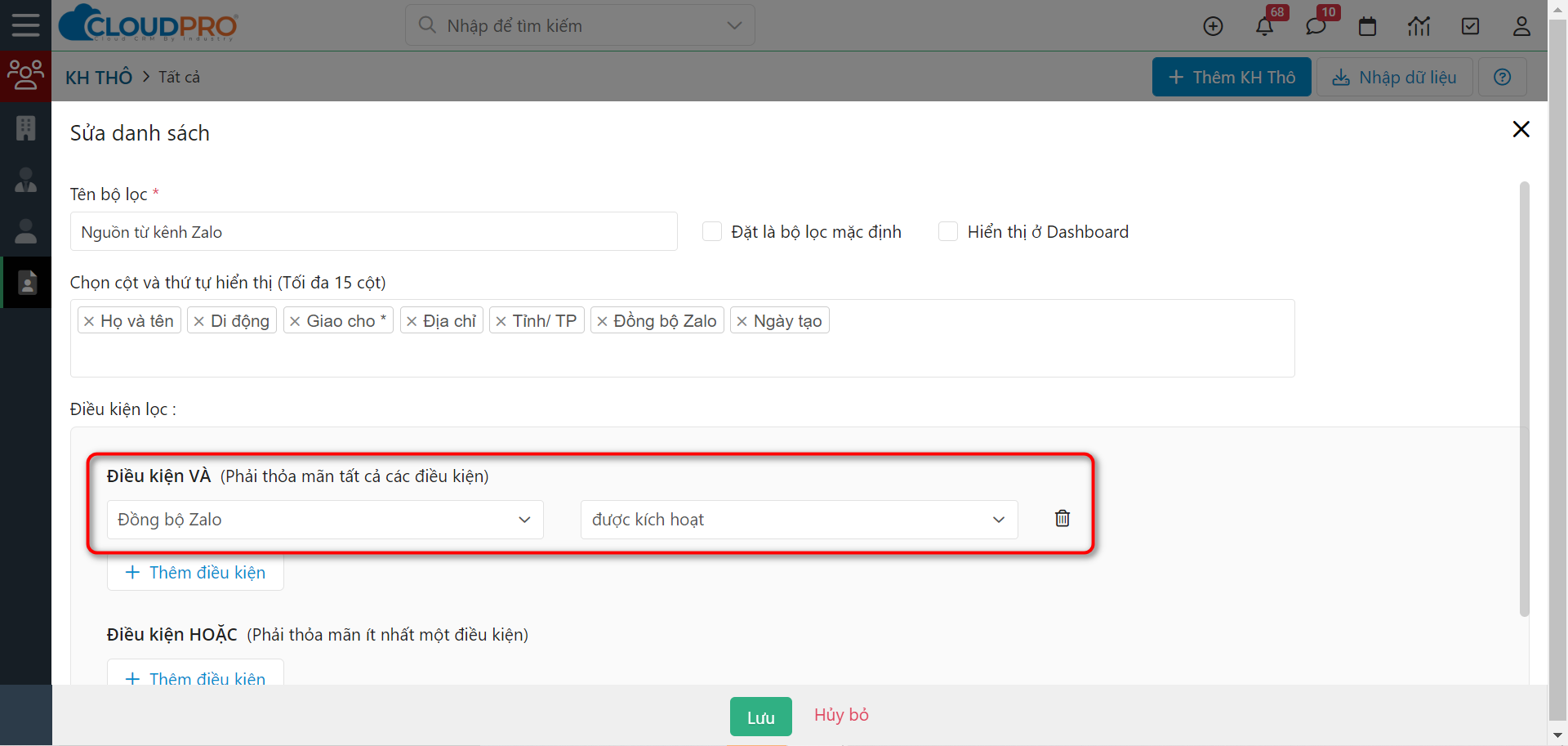The height and width of the screenshot is (746, 1568).
Task: Remove the Địa chỉ column tag
Action: [412, 321]
